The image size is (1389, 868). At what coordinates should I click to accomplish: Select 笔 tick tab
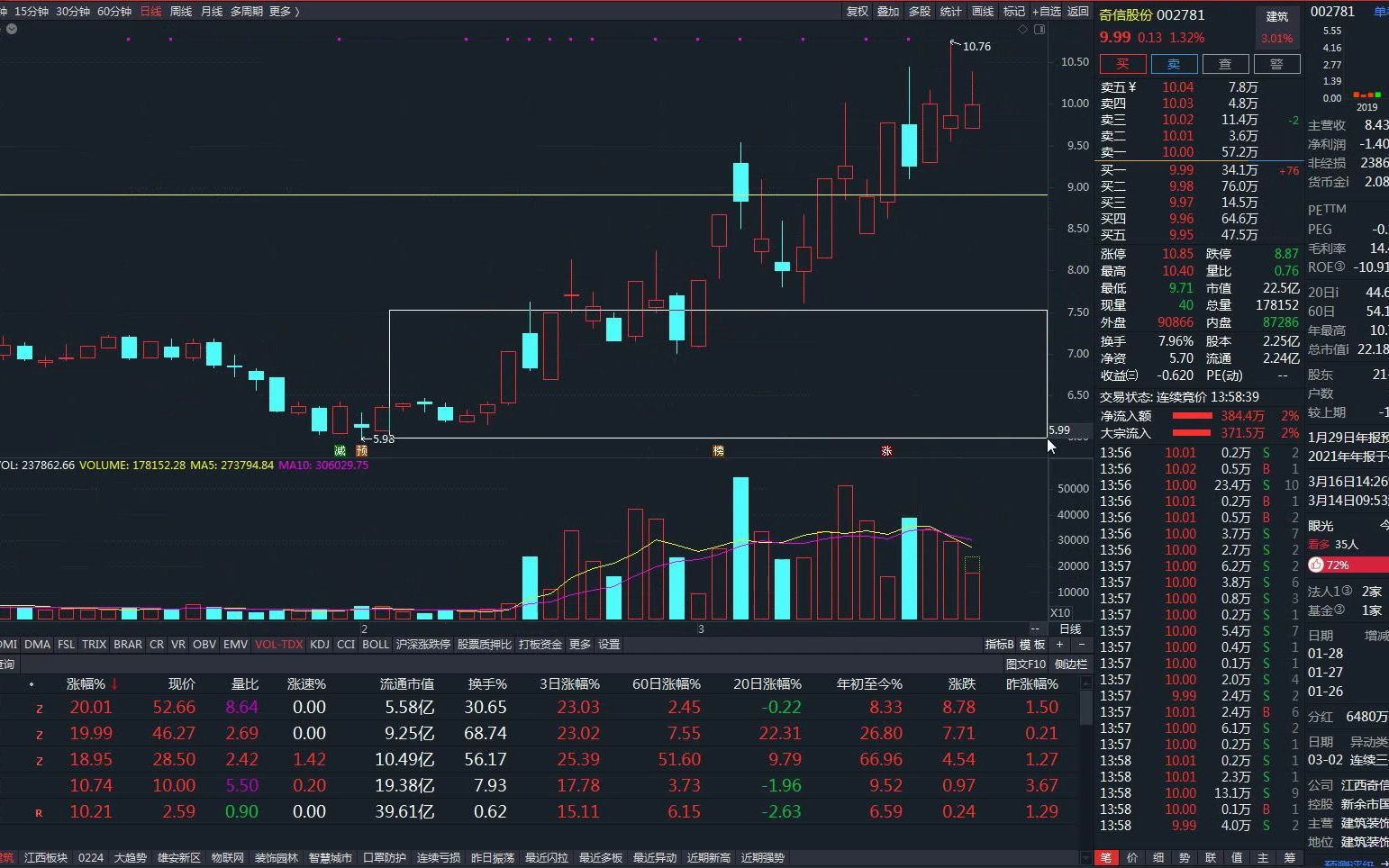[x=1106, y=858]
